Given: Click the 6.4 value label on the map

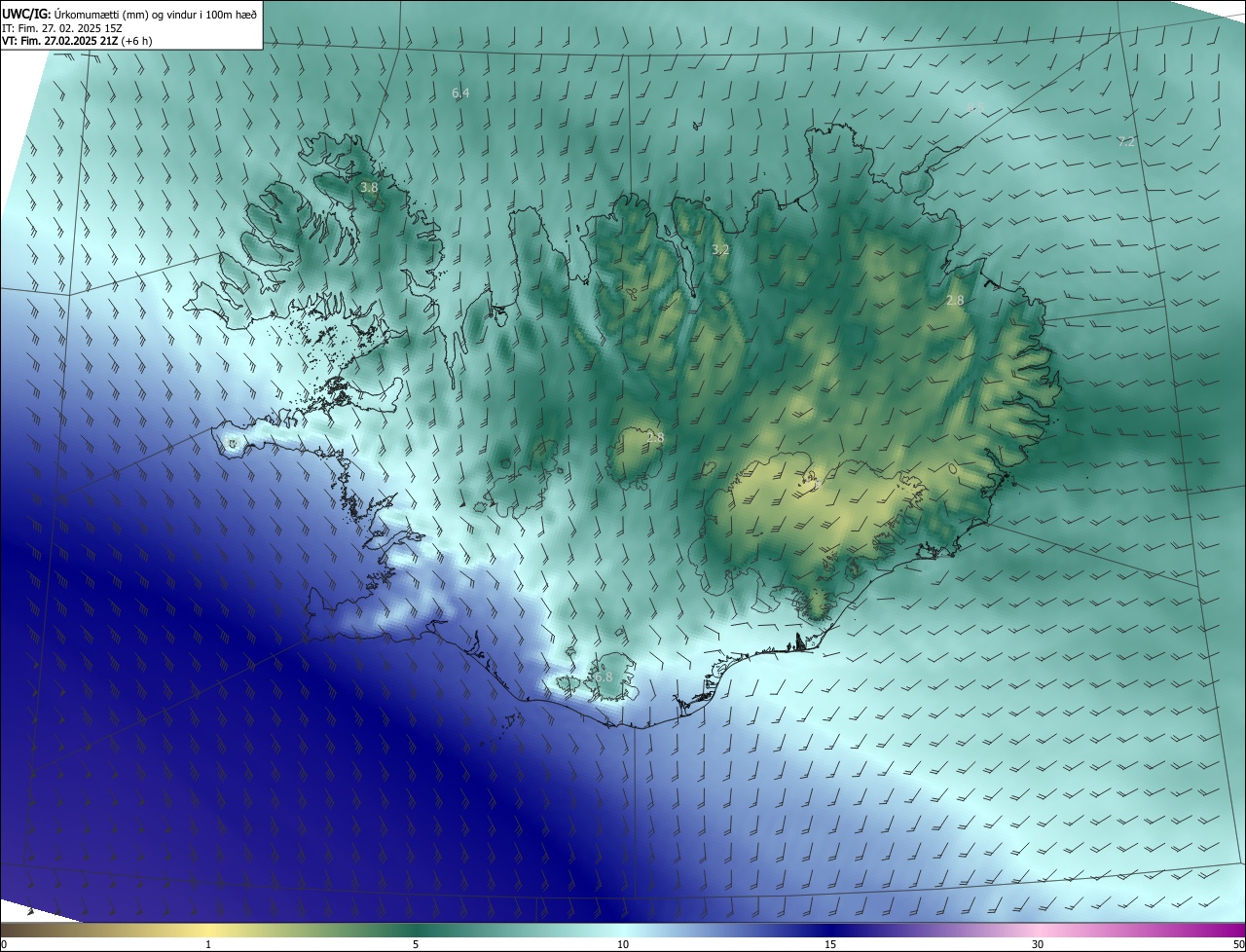Looking at the screenshot, I should click(460, 93).
